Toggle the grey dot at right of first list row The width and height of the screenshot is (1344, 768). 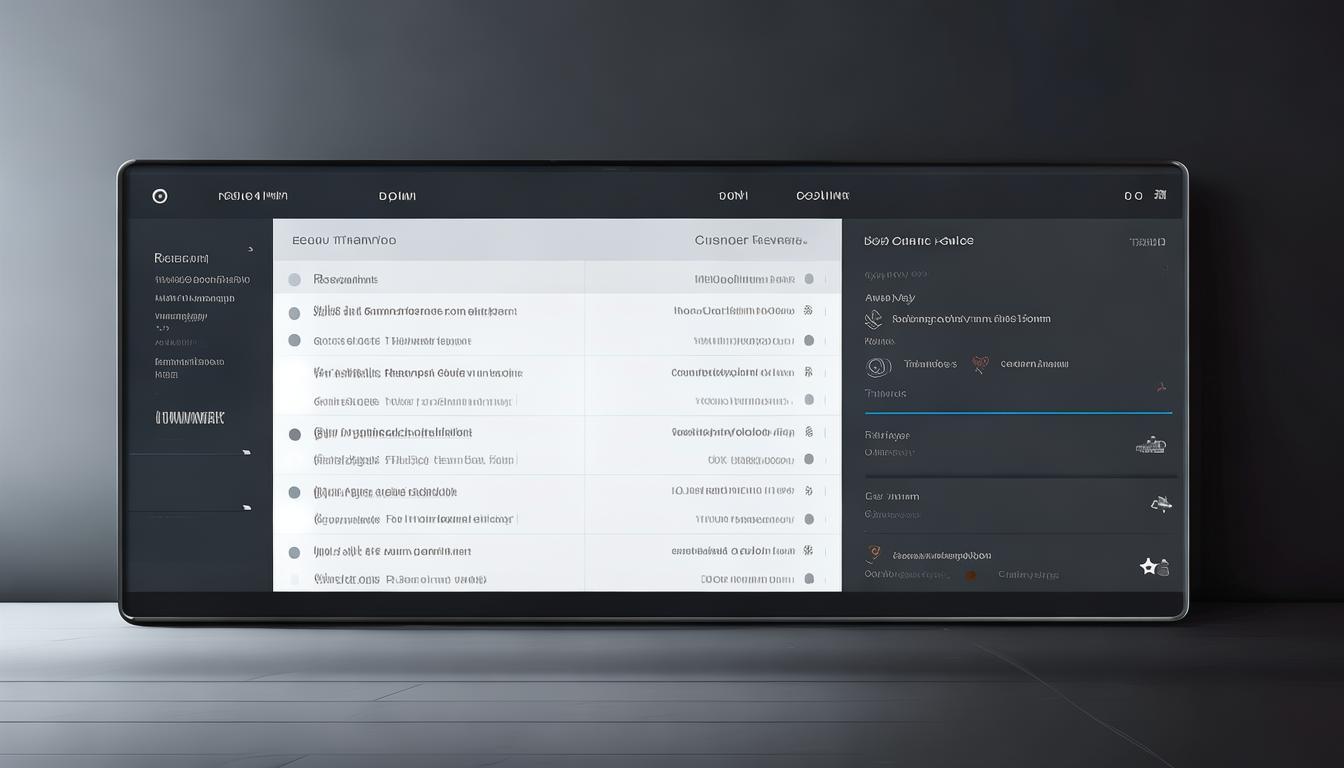pos(809,280)
